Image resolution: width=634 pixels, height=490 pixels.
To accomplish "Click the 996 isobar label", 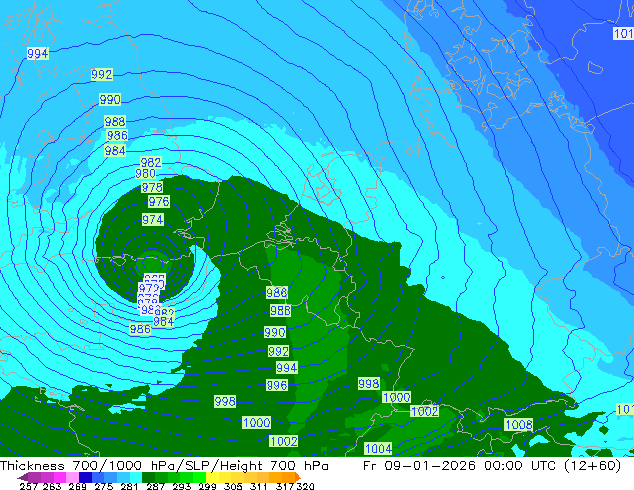I will coord(277,385).
